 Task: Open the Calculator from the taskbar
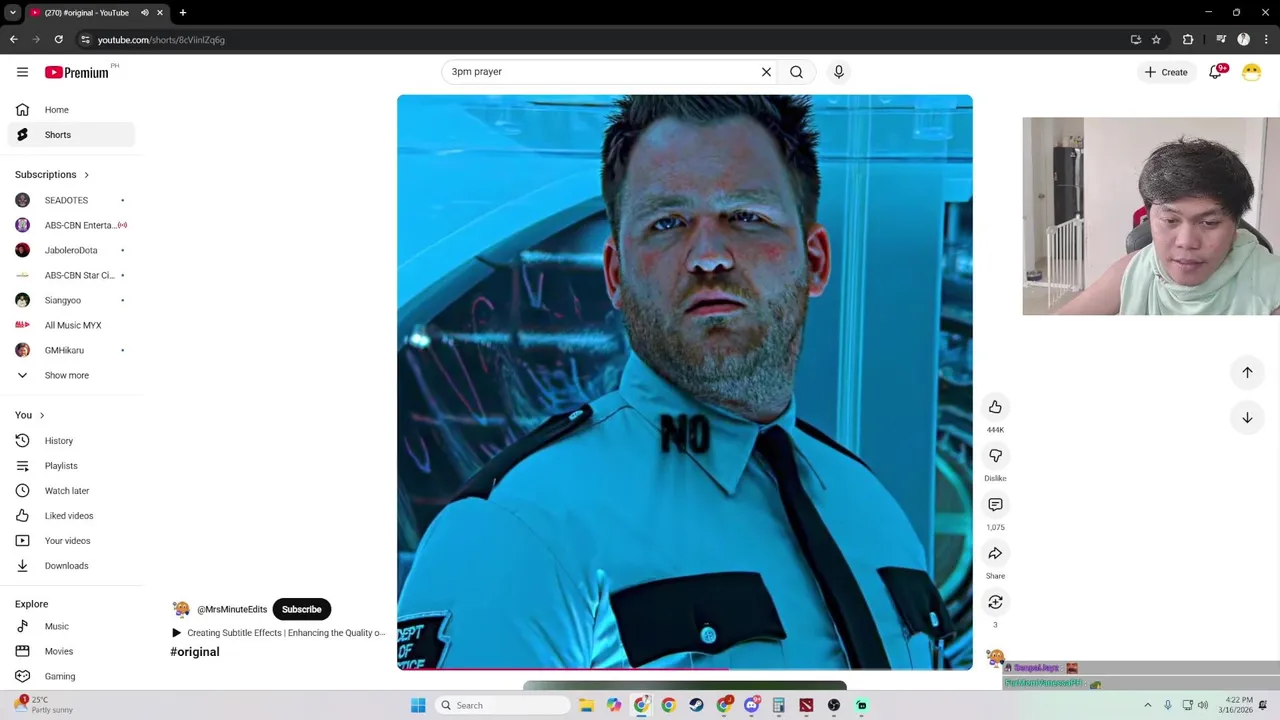pos(778,705)
